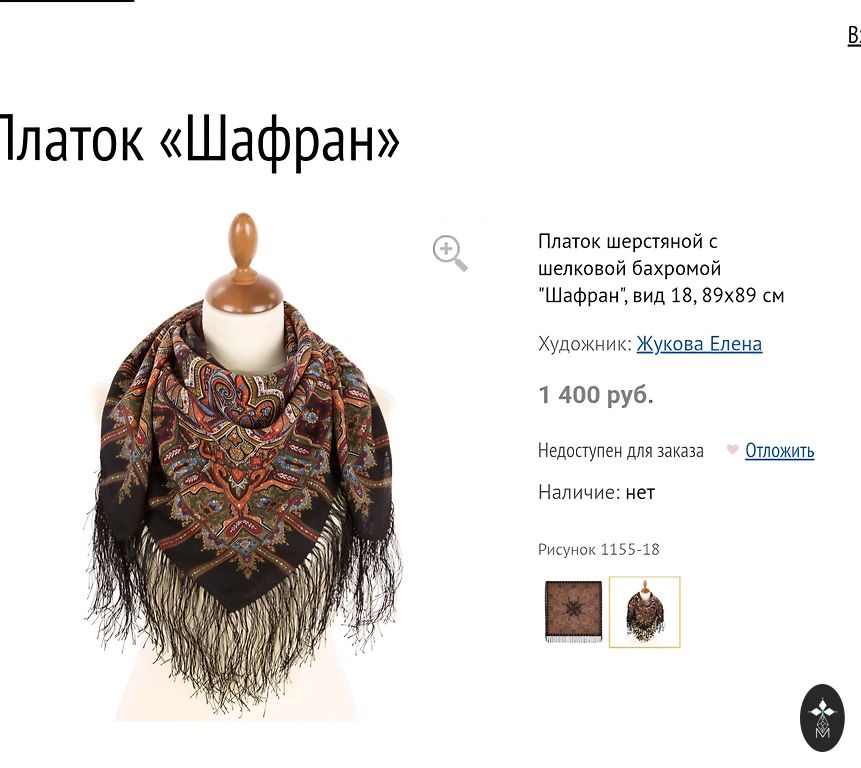Select the mannequin shawl thumbnail
This screenshot has height=768, width=861.
pos(645,612)
